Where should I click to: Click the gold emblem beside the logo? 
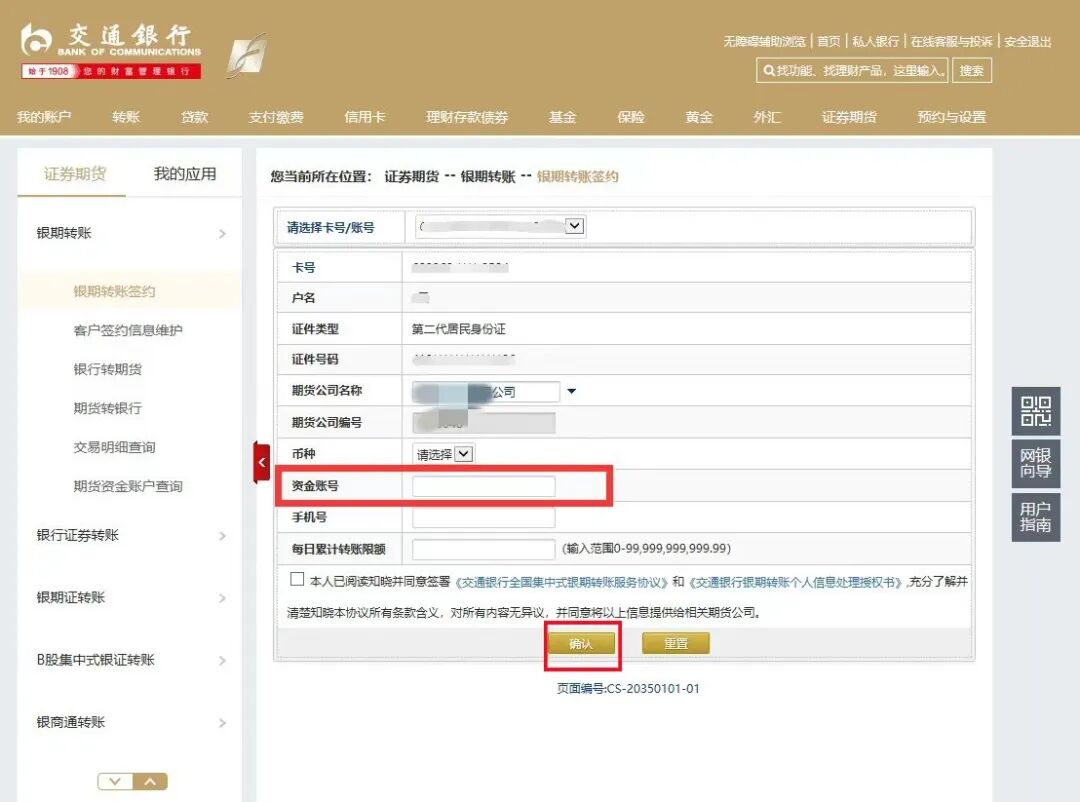pyautogui.click(x=246, y=55)
